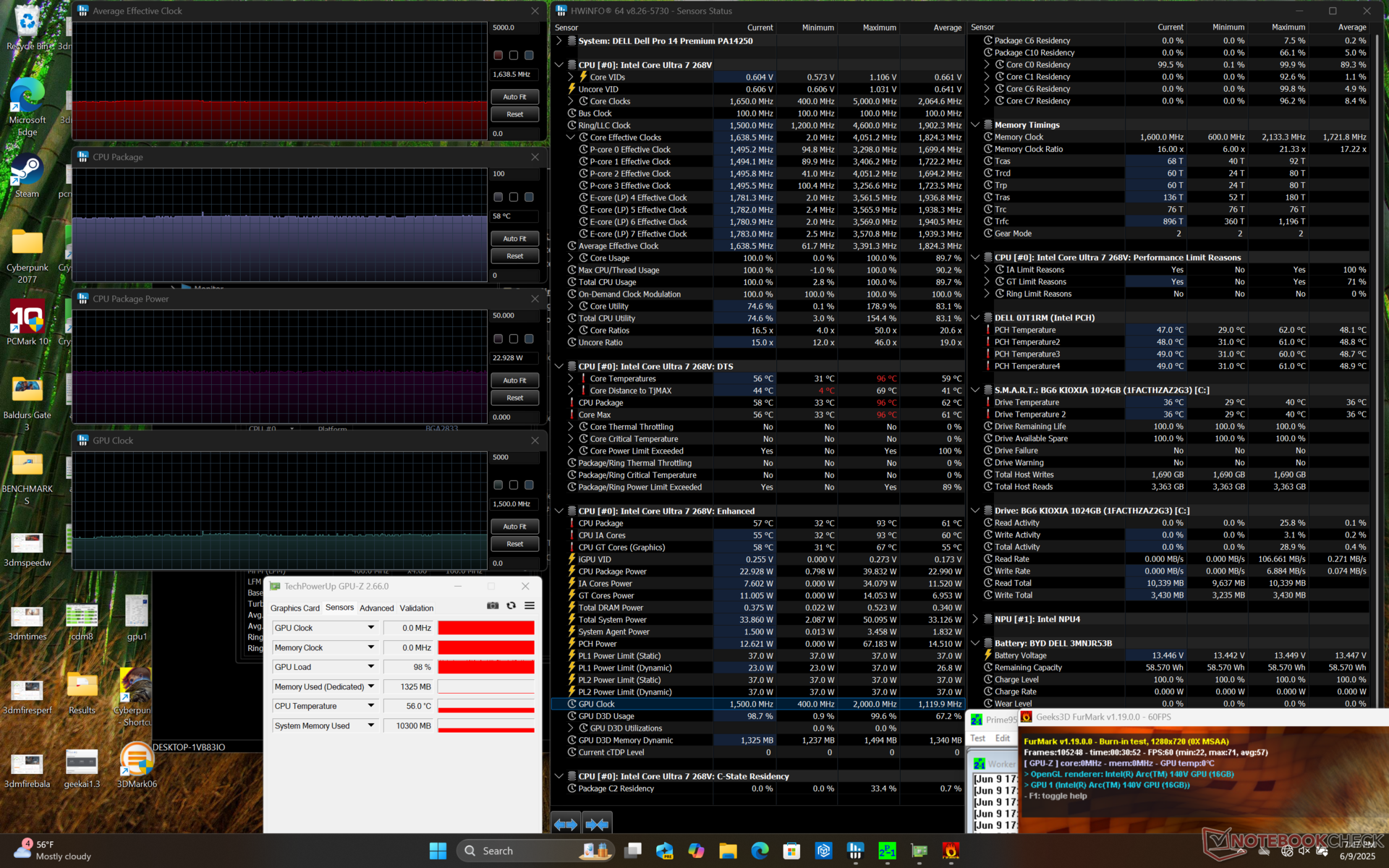Screen dimensions: 1389x868
Task: Collapse Core Effective Clocks tree node
Action: click(x=571, y=137)
